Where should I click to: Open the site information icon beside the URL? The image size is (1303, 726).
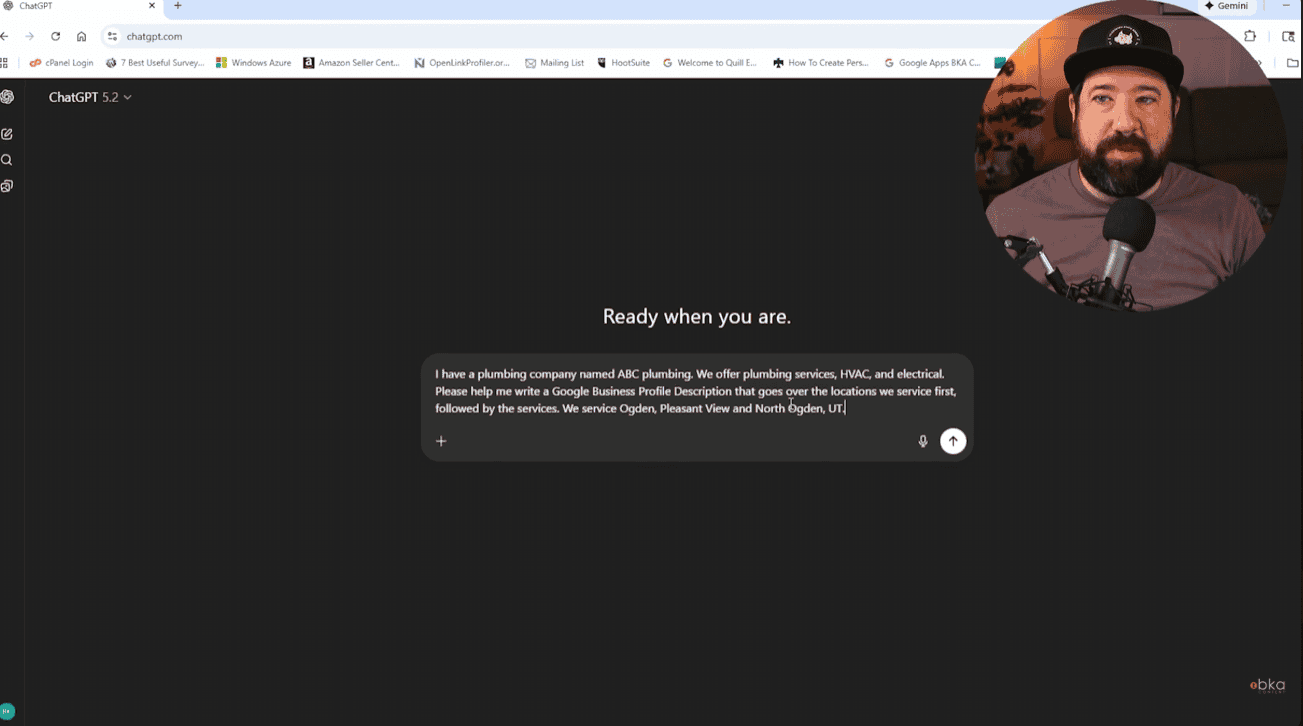click(x=112, y=36)
